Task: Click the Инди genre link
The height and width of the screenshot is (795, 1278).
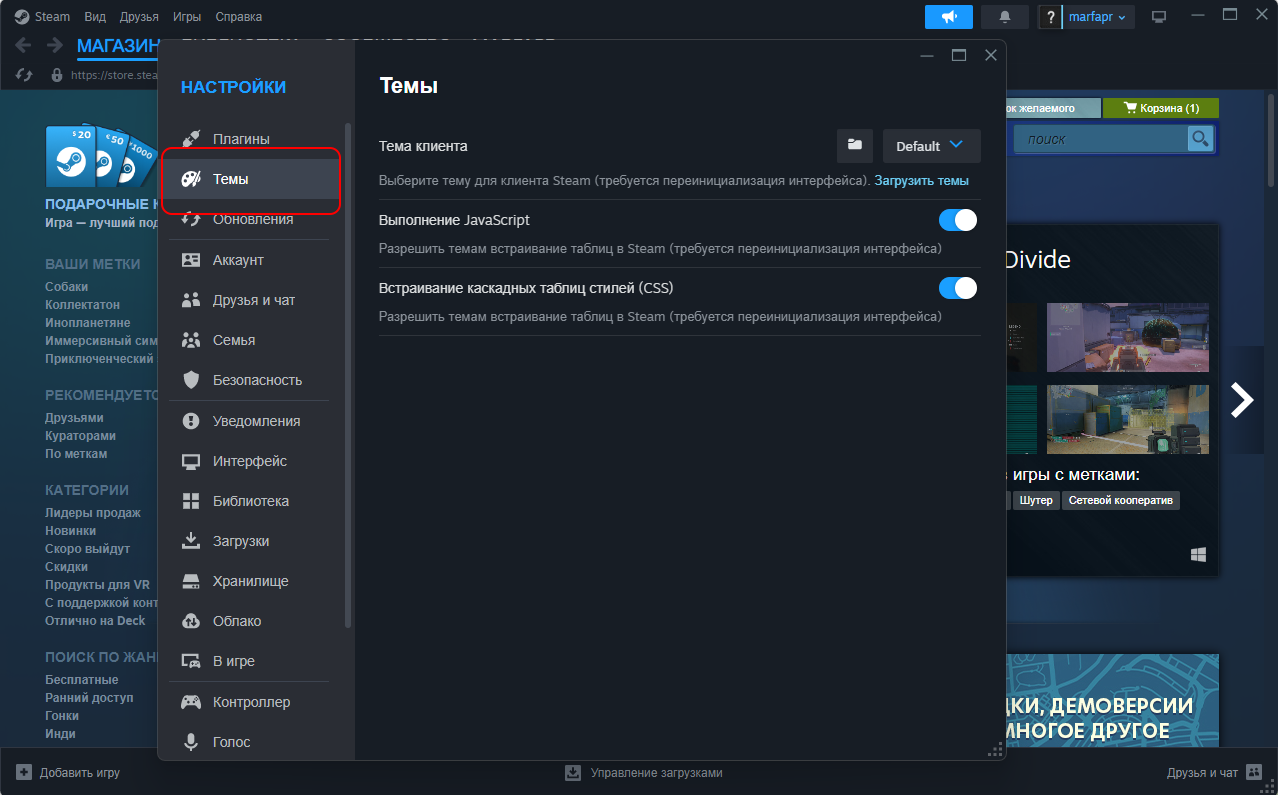Action: coord(60,734)
